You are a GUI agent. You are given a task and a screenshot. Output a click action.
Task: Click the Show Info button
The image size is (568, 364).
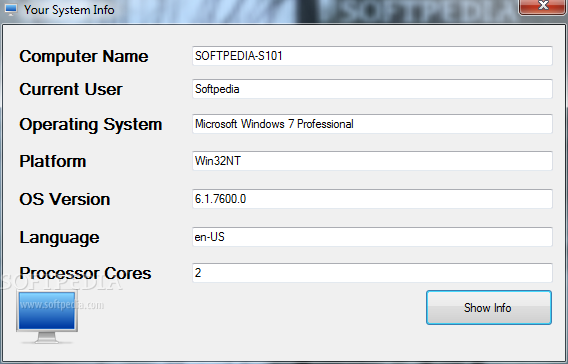click(x=489, y=307)
